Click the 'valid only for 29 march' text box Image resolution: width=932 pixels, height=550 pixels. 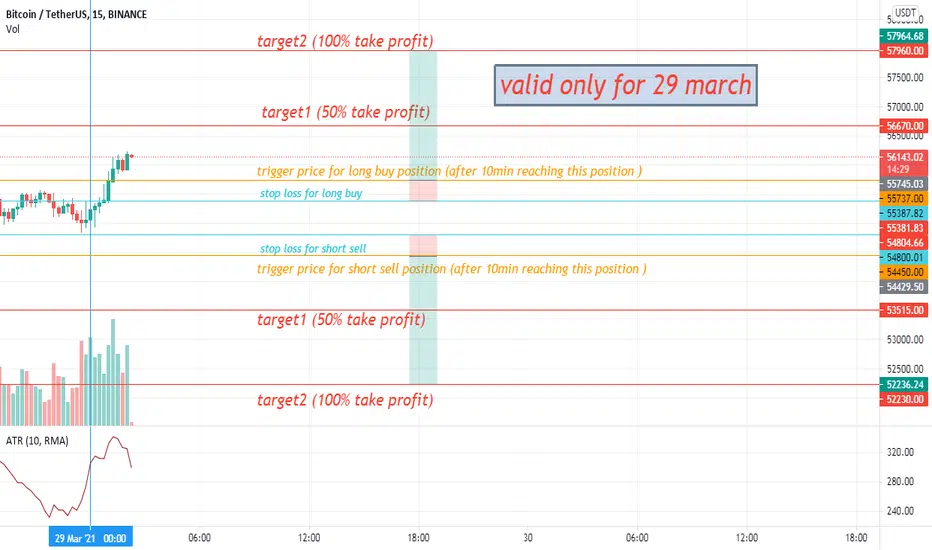(626, 85)
